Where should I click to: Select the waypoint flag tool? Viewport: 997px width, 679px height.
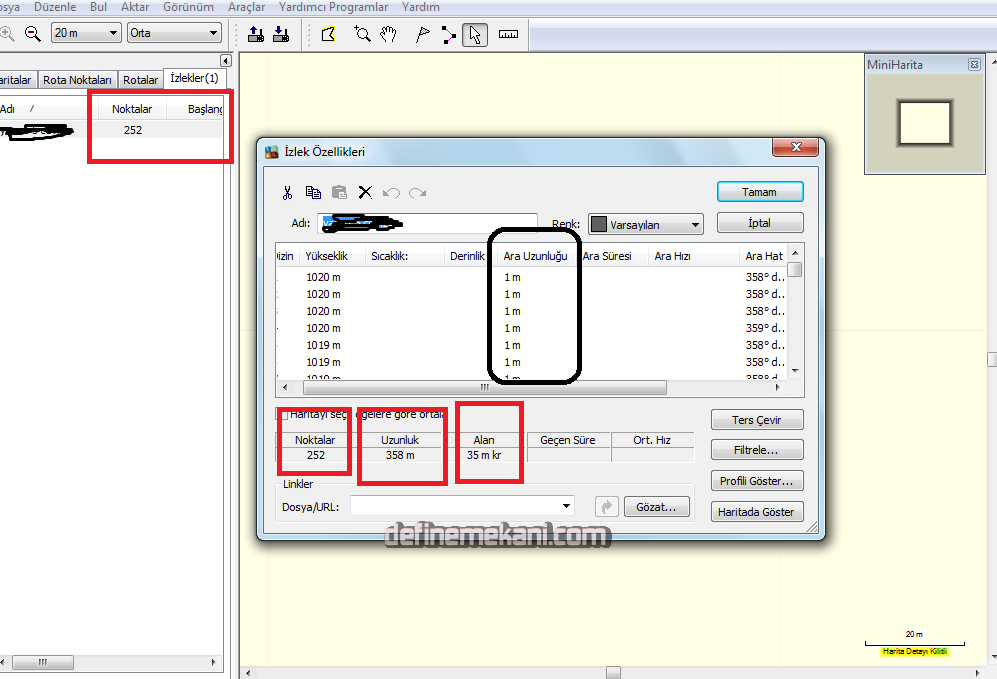422,34
